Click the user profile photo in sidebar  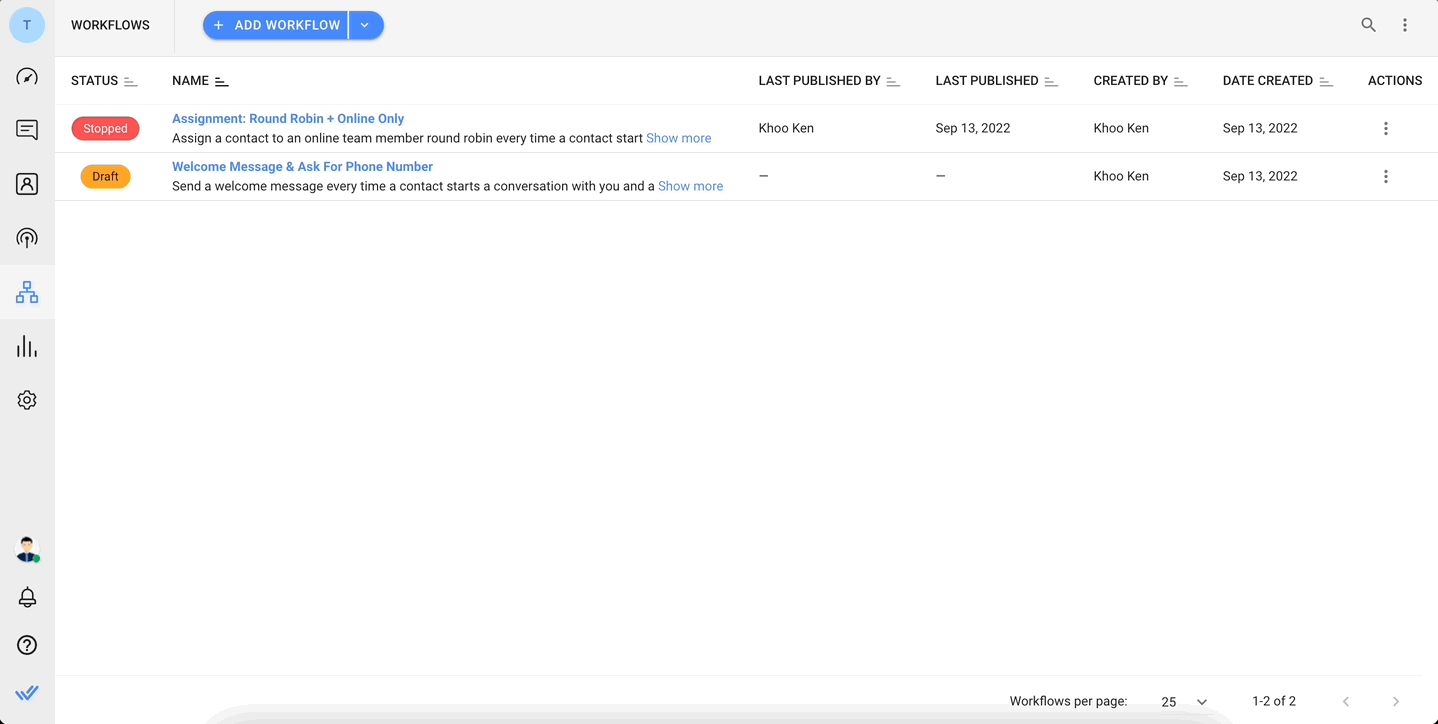pos(27,549)
